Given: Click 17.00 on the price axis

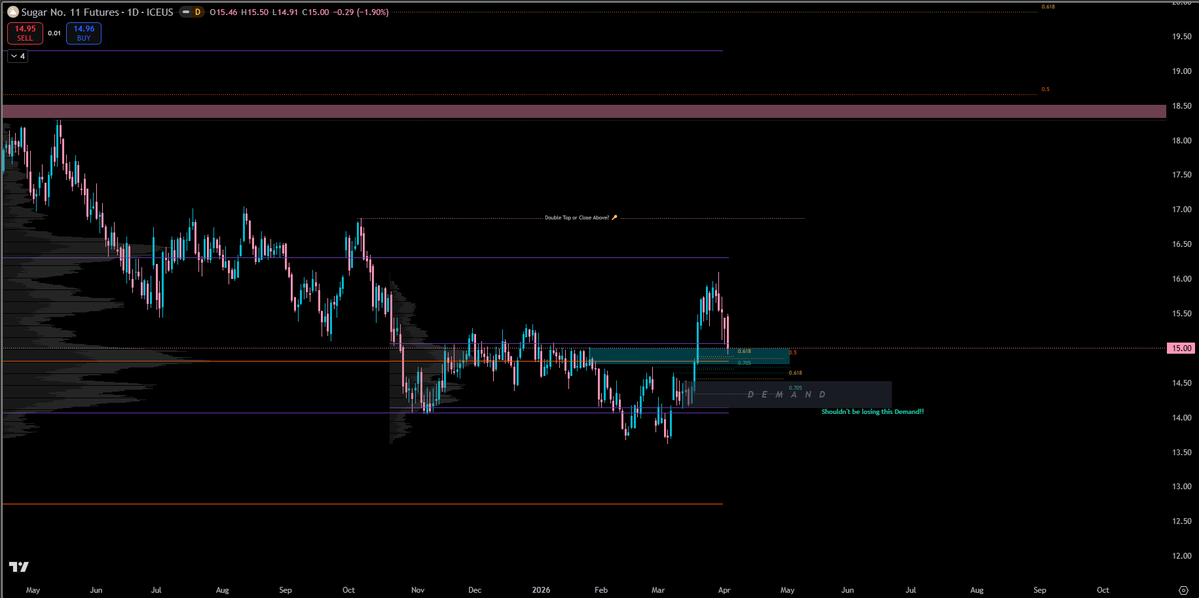Looking at the screenshot, I should [x=1182, y=210].
